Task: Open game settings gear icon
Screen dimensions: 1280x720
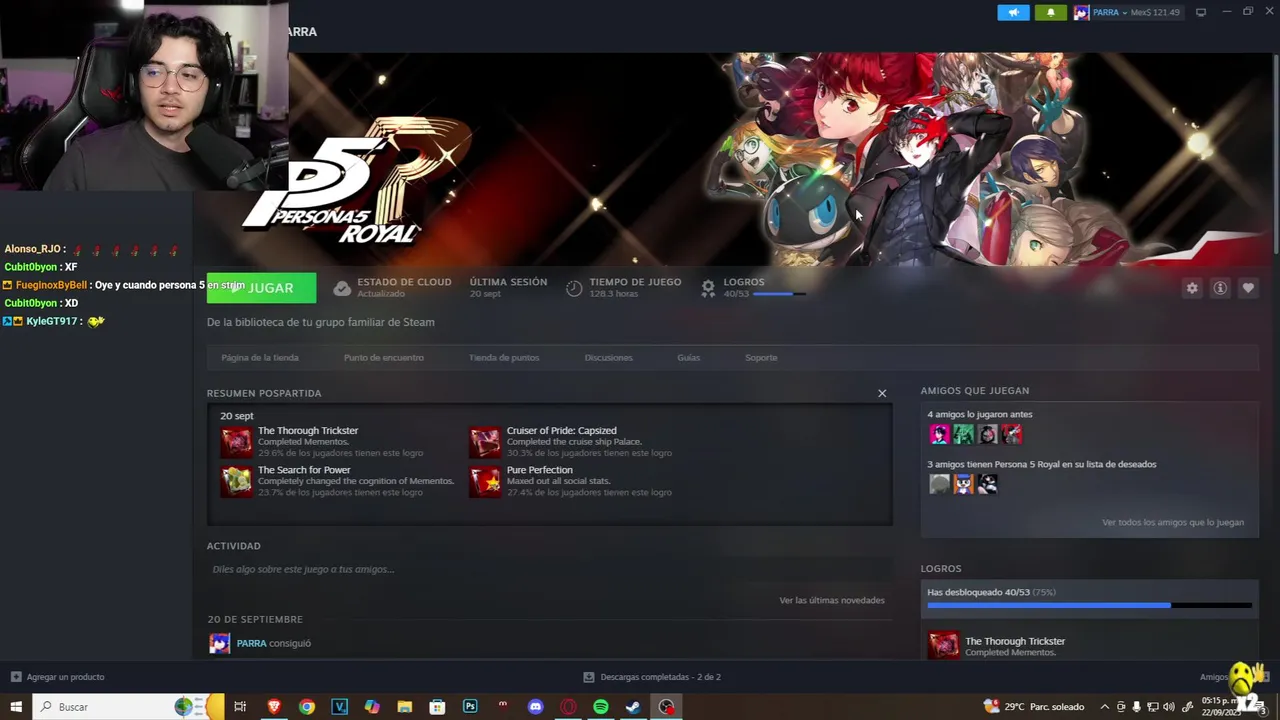Action: tap(1192, 288)
